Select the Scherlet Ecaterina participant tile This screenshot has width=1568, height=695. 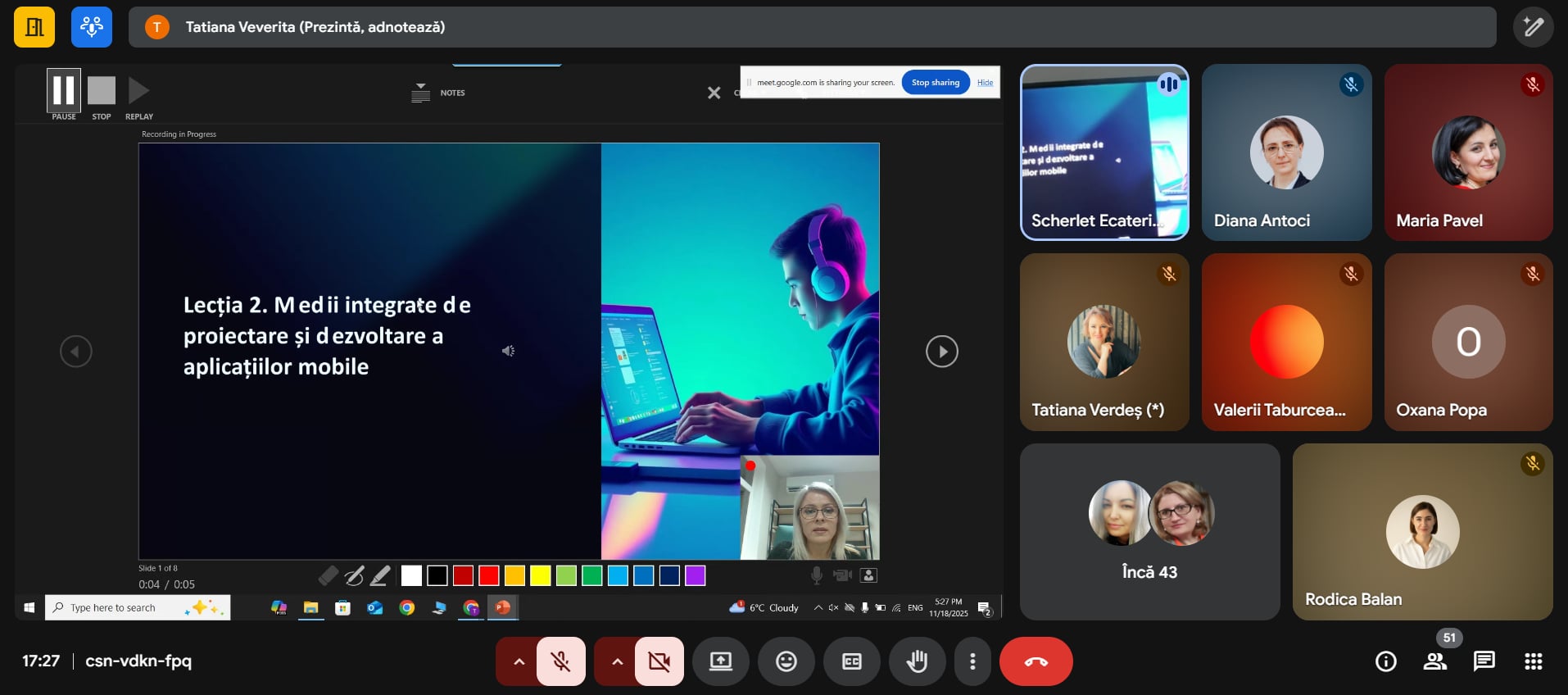[1103, 152]
